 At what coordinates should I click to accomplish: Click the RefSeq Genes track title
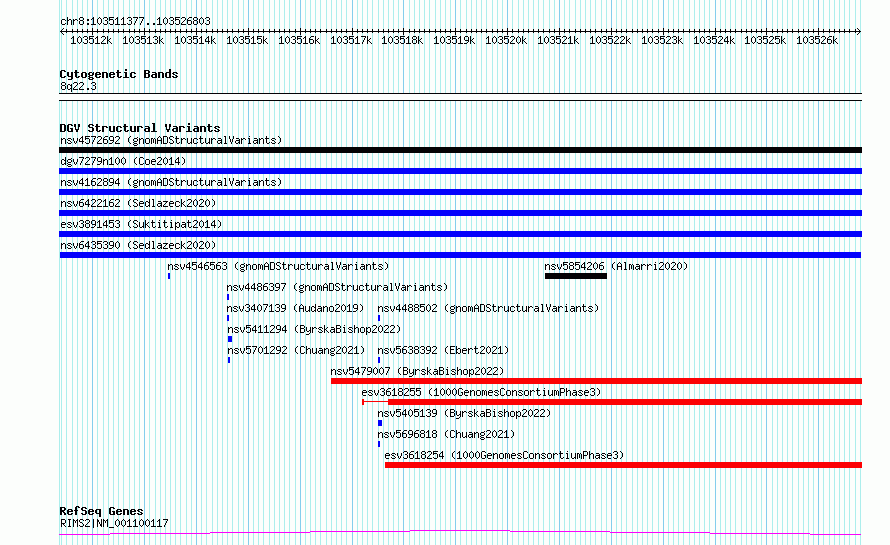[x=101, y=511]
